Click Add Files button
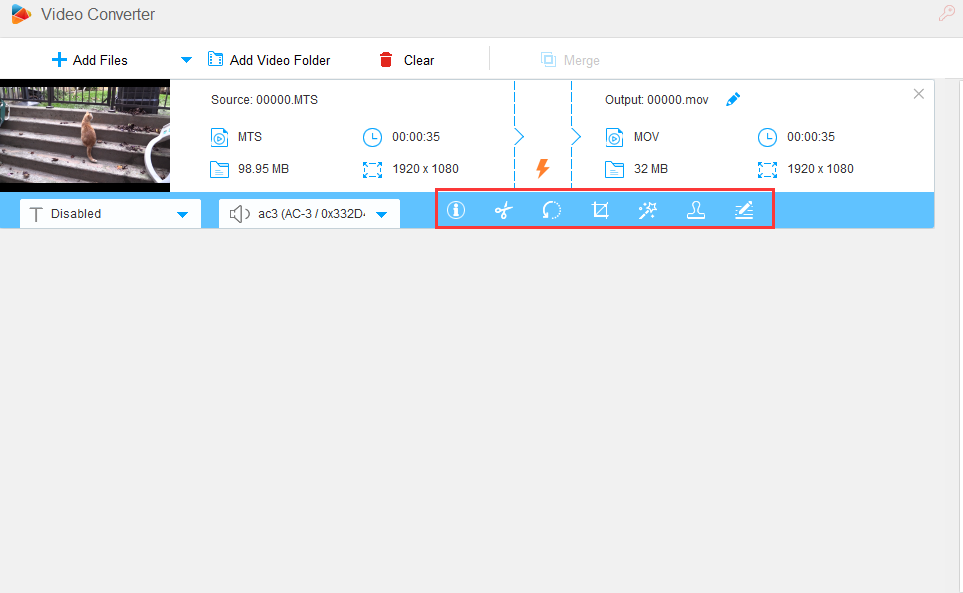The image size is (963, 593). coord(90,60)
